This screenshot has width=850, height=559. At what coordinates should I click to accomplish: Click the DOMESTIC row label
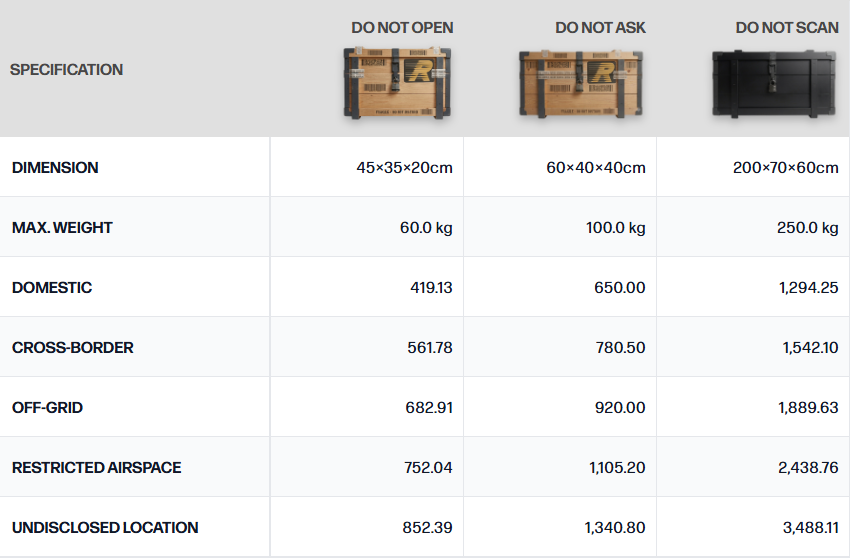52,287
